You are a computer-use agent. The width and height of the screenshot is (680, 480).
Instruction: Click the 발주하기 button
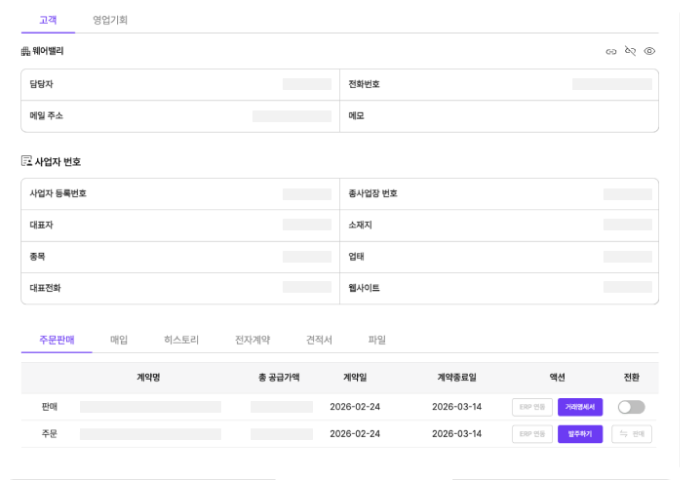tap(580, 434)
